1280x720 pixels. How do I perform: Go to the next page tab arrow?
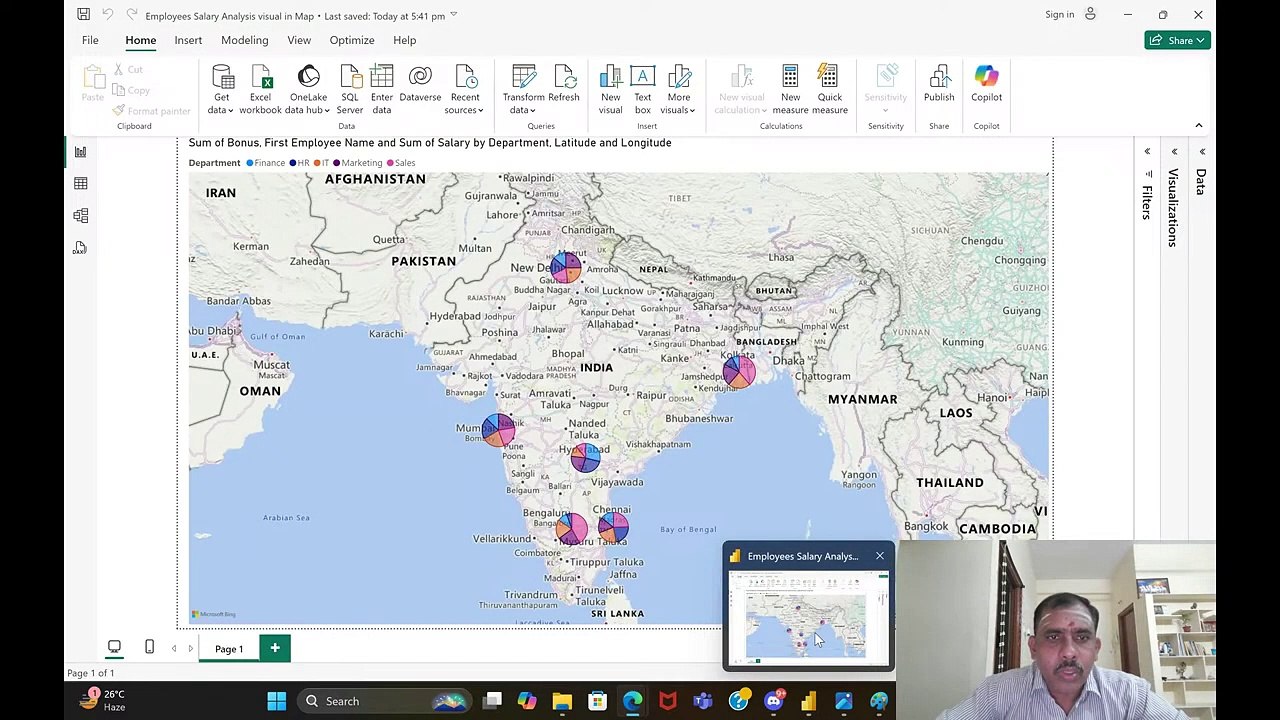[190, 648]
